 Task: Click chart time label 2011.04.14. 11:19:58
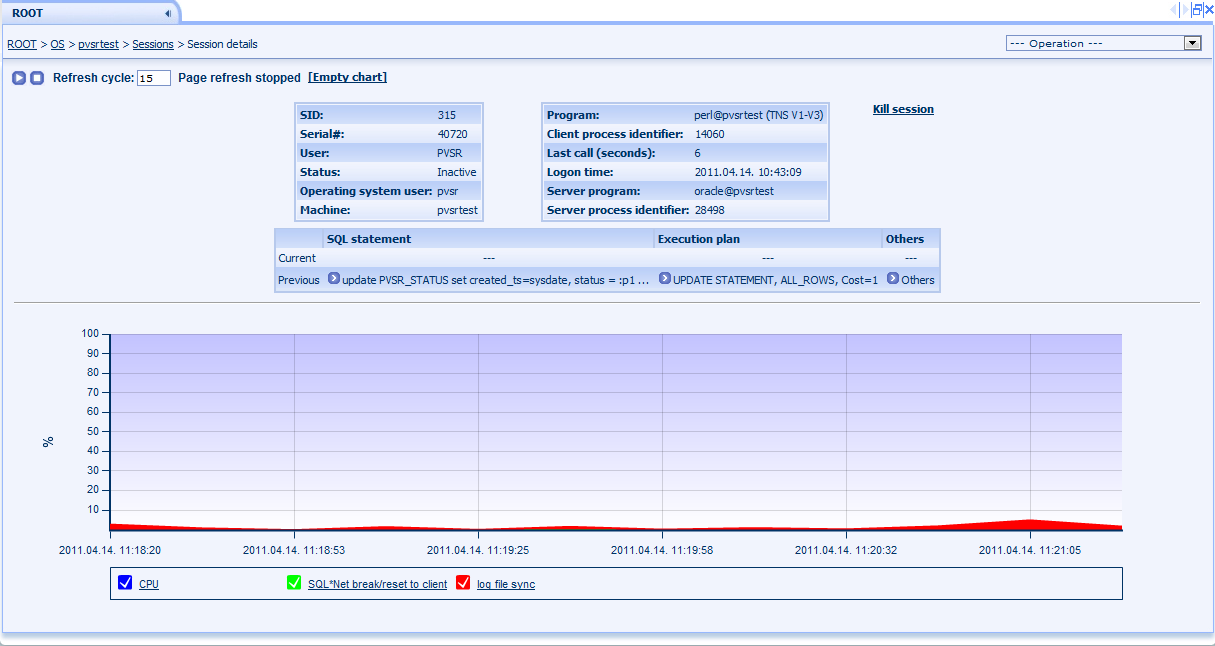[662, 549]
